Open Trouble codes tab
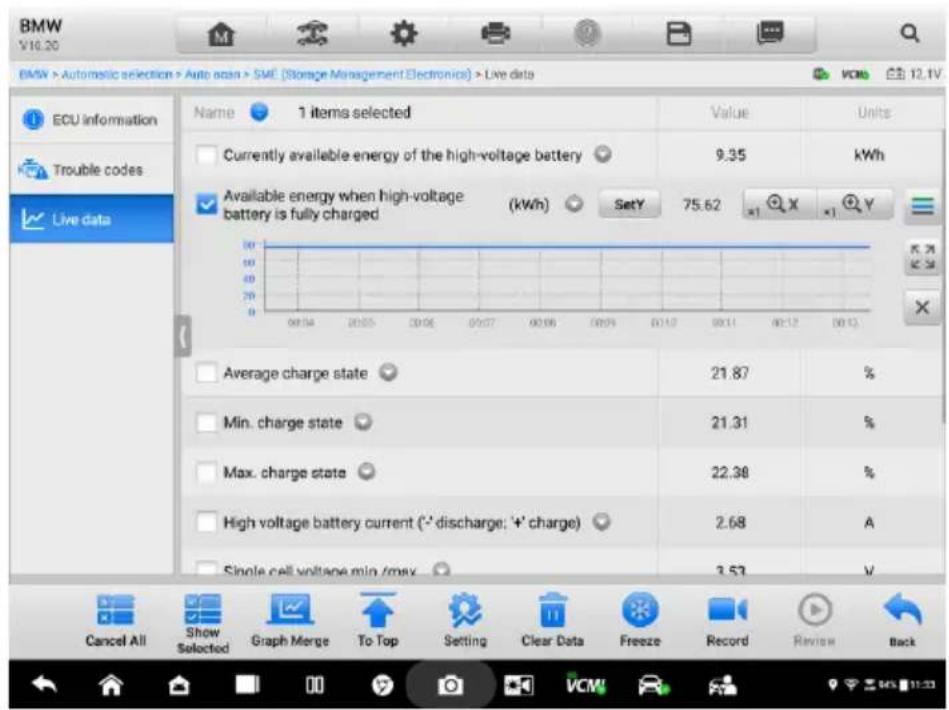The image size is (949, 710). 91,169
